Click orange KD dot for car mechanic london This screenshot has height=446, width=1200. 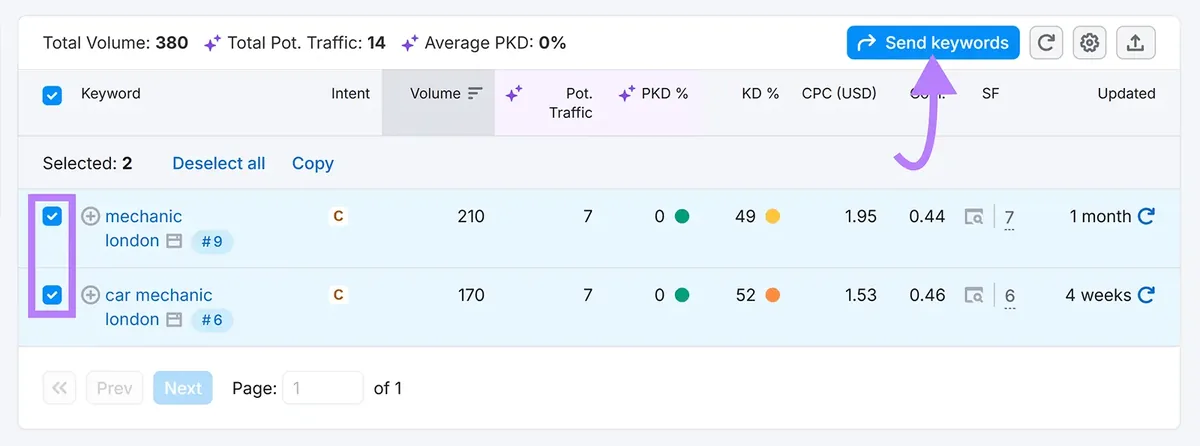coord(772,295)
